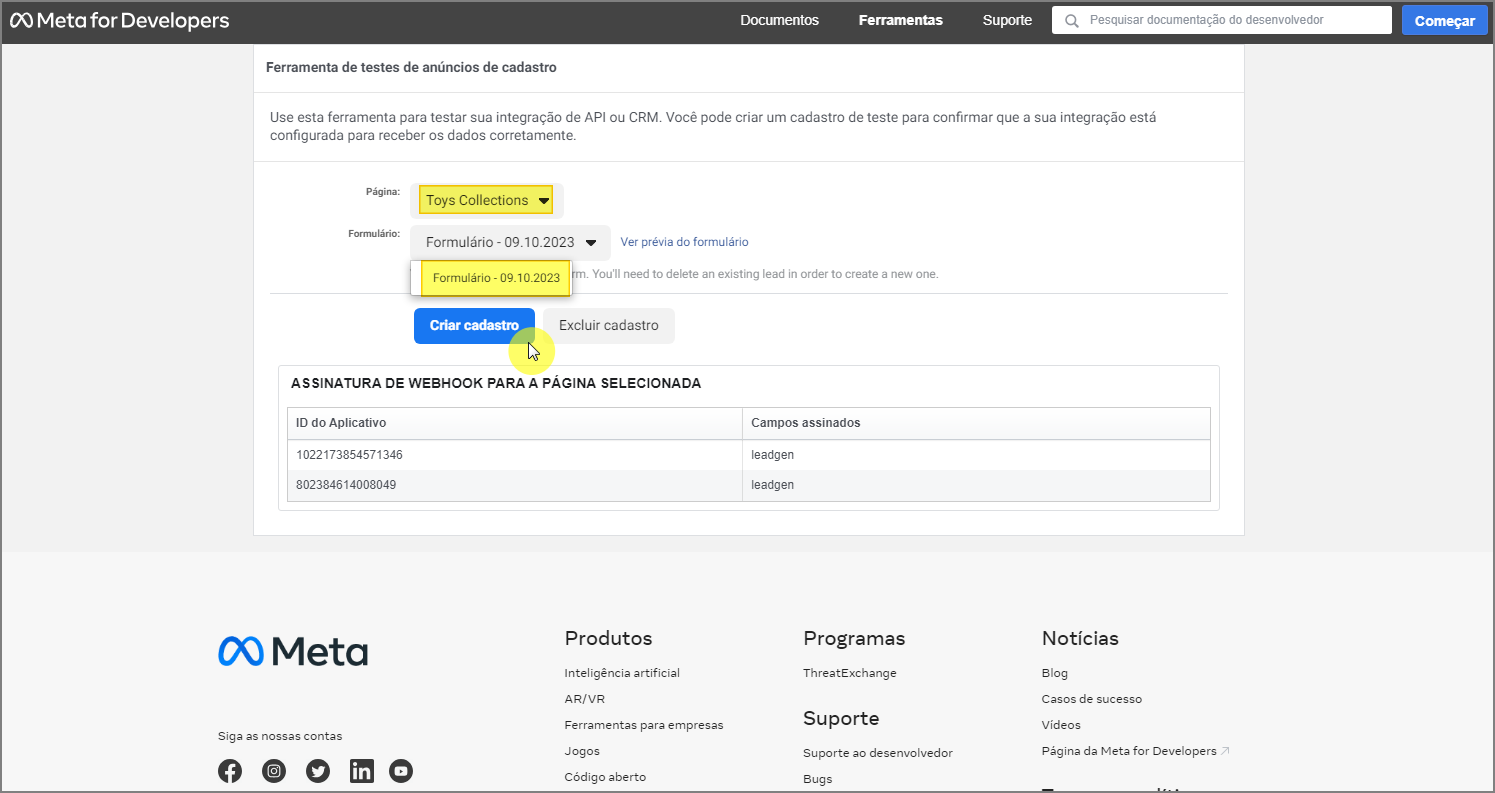Click the Criar cadastro button
This screenshot has height=793, width=1495.
click(x=474, y=325)
